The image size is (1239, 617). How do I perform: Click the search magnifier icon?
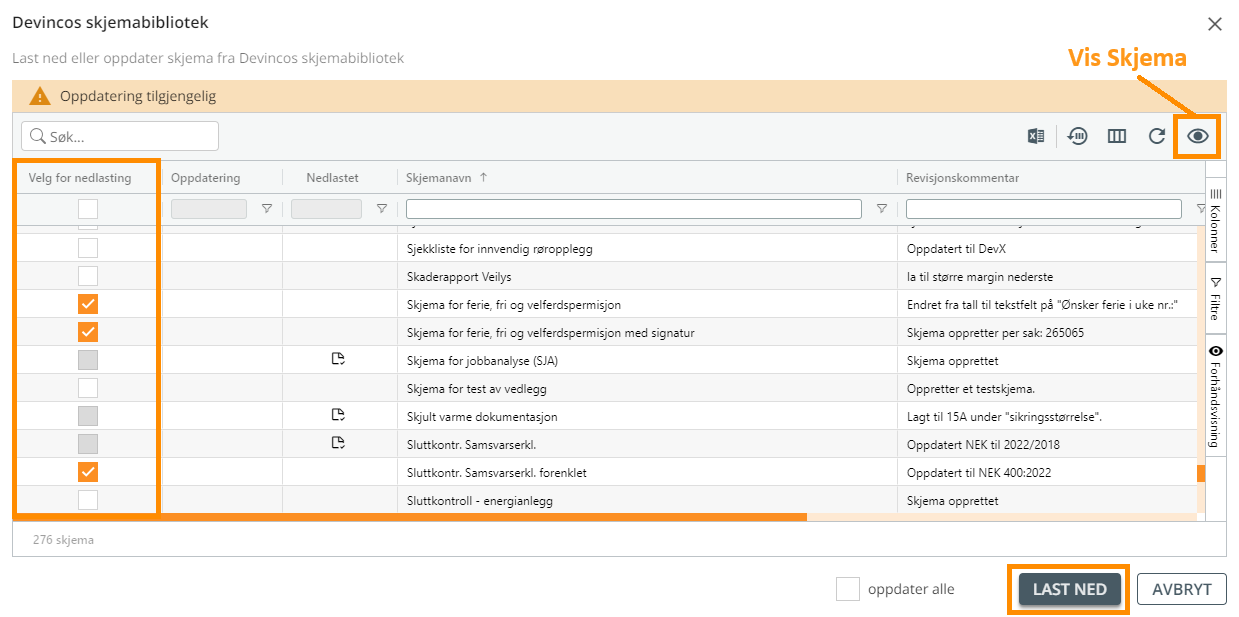coord(37,136)
